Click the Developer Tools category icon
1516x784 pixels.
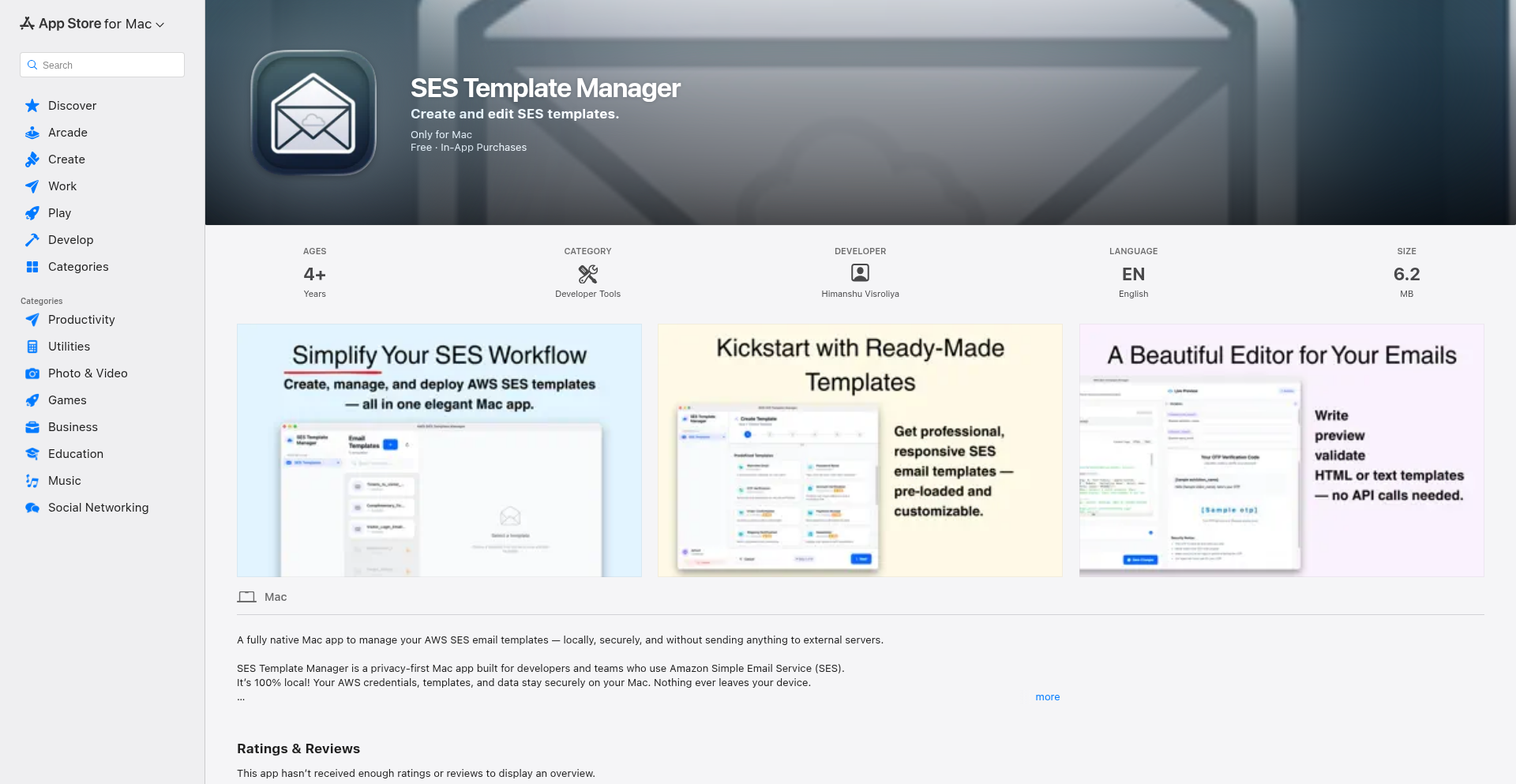[587, 274]
